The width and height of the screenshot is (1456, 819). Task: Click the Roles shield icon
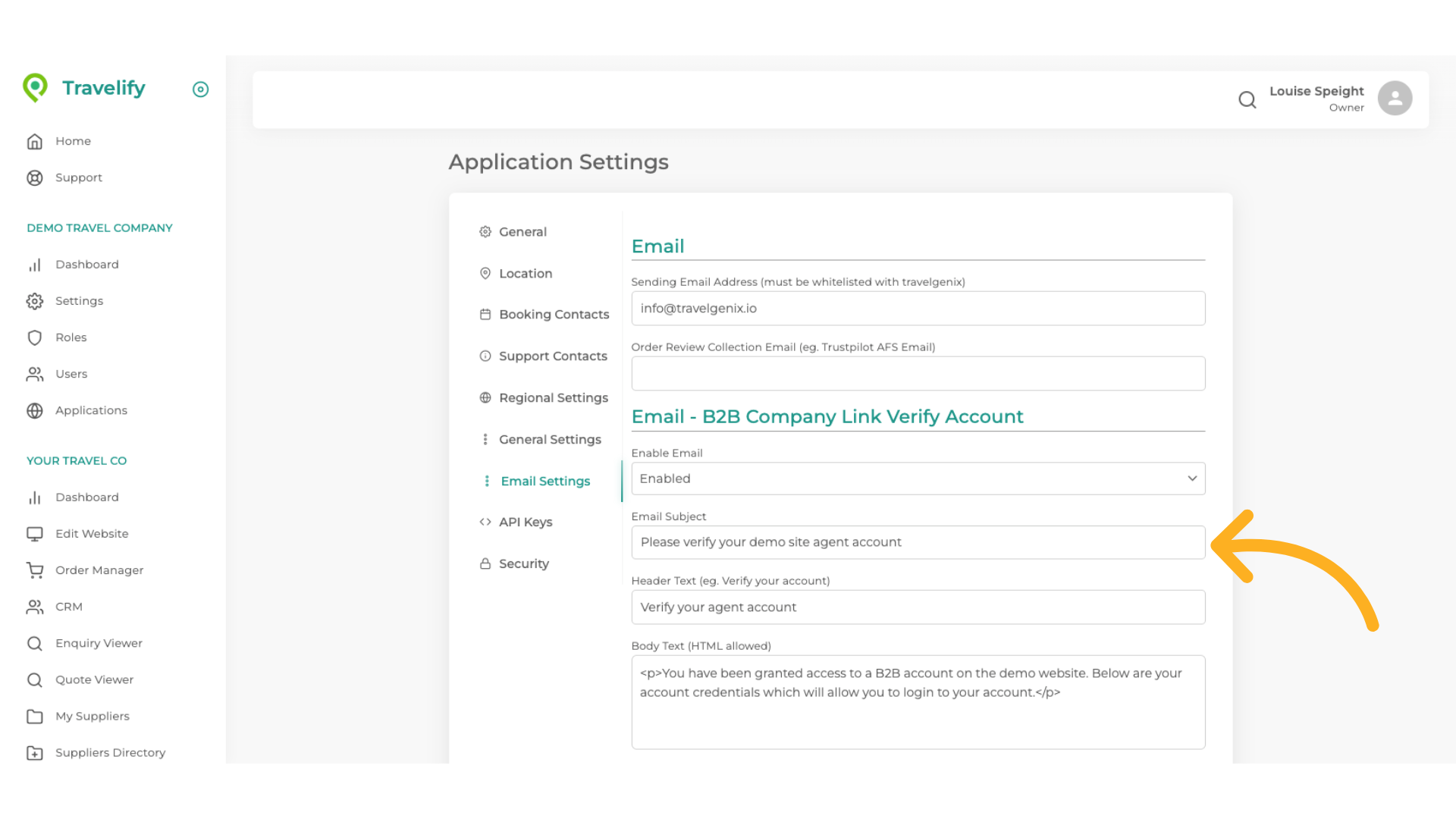pos(35,337)
